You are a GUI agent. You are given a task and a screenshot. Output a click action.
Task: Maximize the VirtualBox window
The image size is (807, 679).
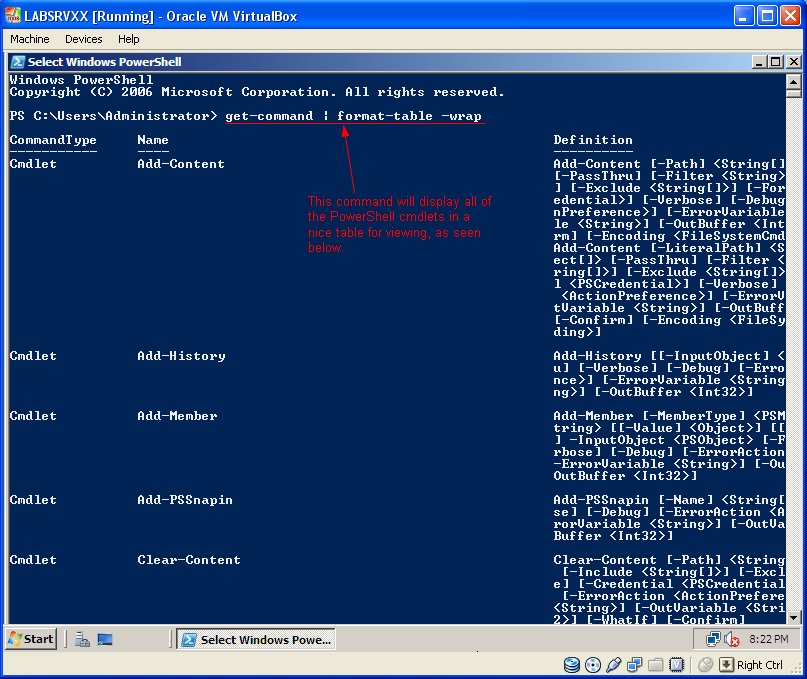[767, 16]
